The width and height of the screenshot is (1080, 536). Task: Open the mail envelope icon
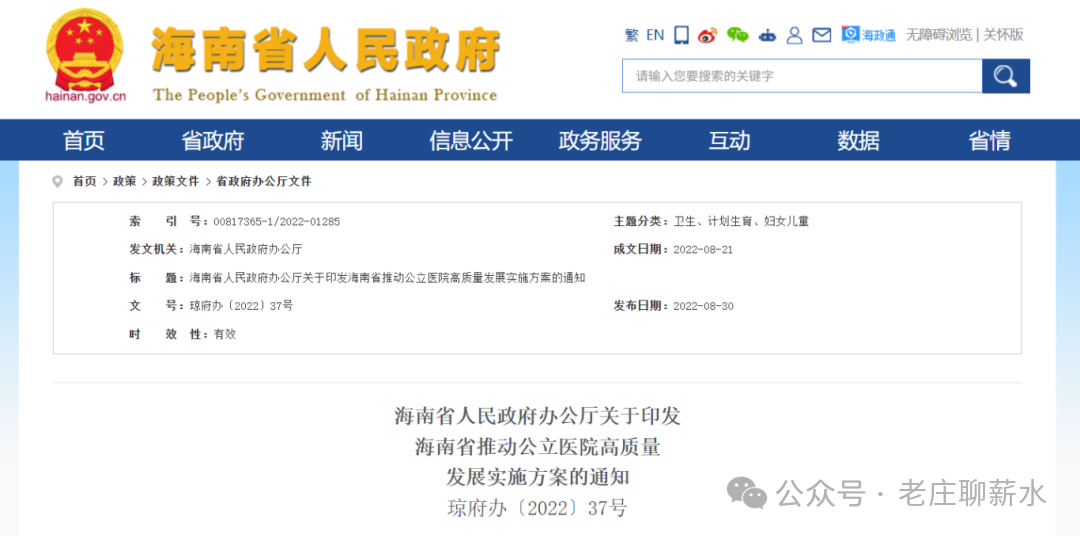[822, 35]
